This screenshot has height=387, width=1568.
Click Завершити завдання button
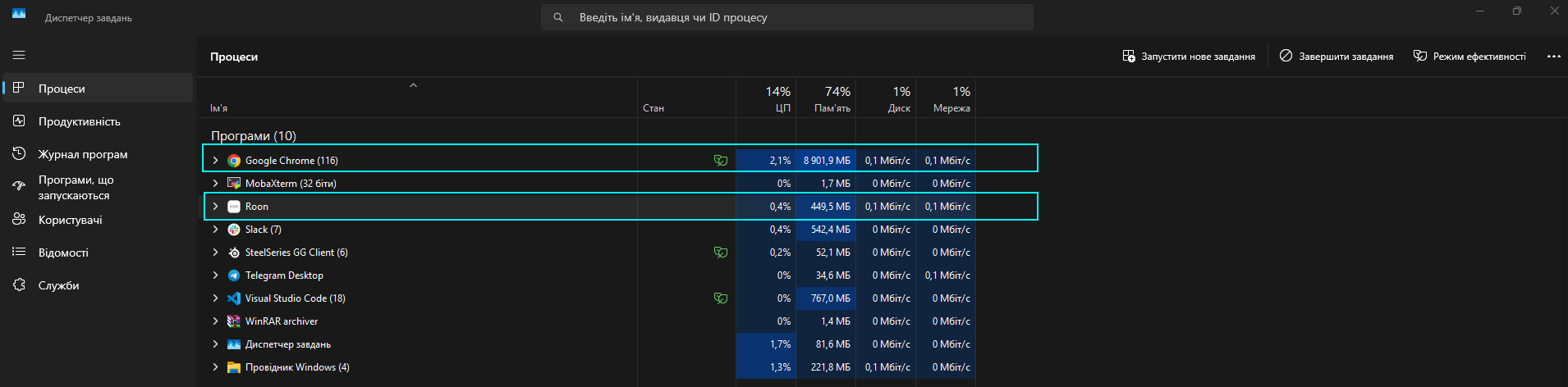click(x=1336, y=57)
